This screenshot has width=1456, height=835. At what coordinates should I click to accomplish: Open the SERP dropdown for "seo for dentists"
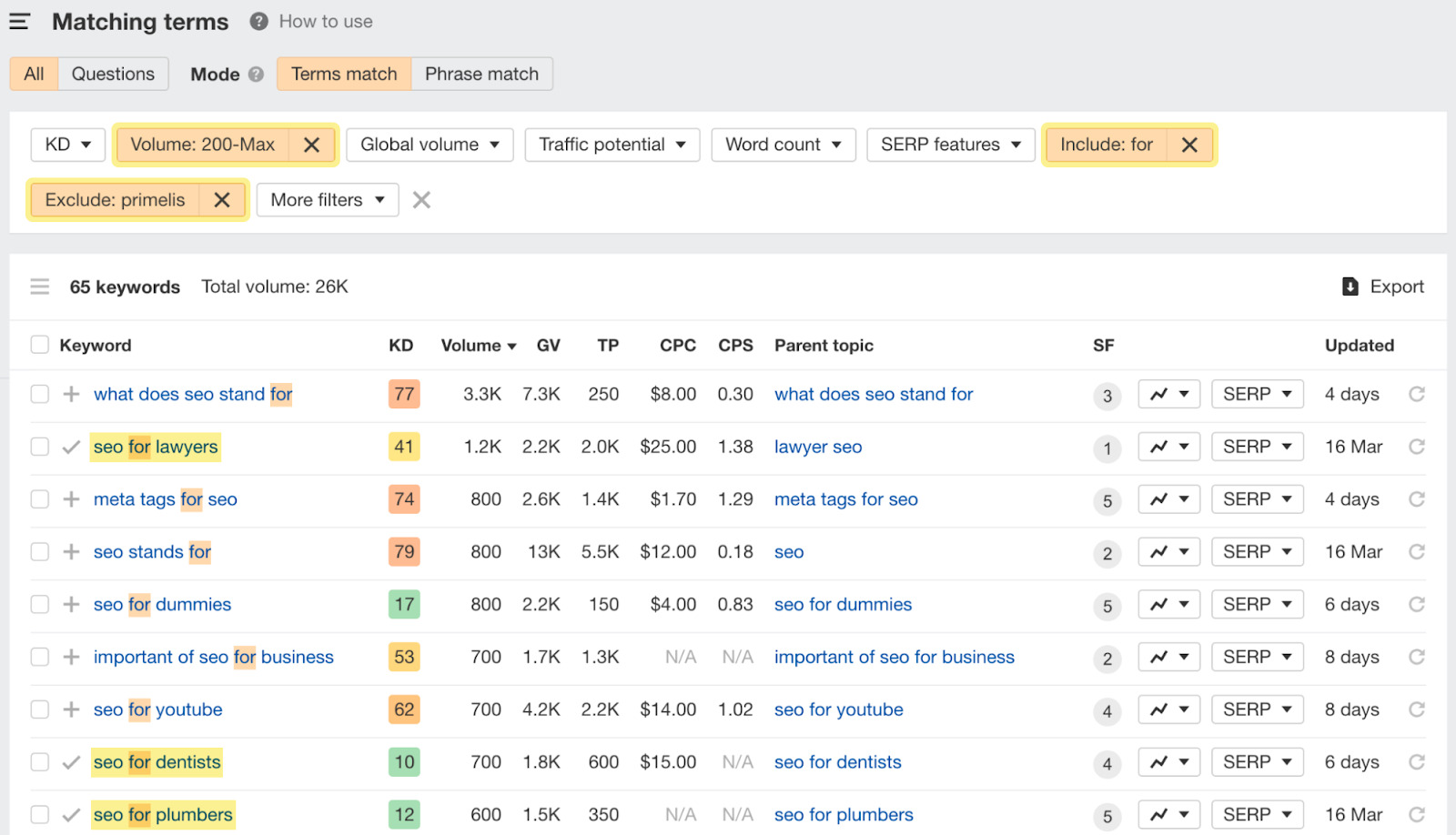tap(1257, 761)
